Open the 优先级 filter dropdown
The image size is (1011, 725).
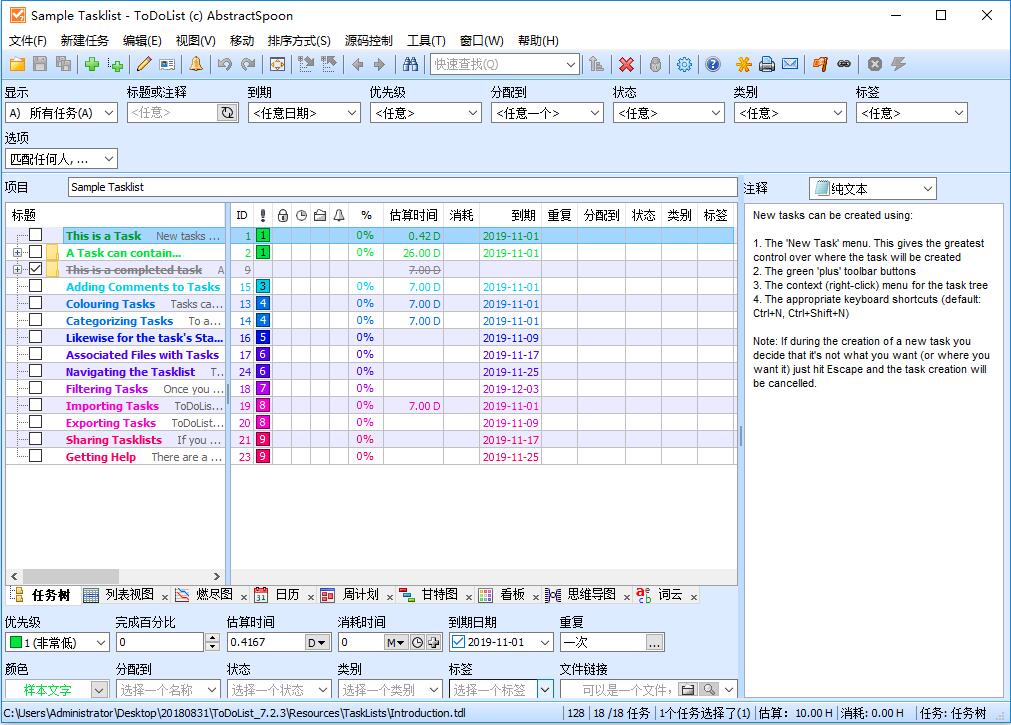(x=425, y=113)
